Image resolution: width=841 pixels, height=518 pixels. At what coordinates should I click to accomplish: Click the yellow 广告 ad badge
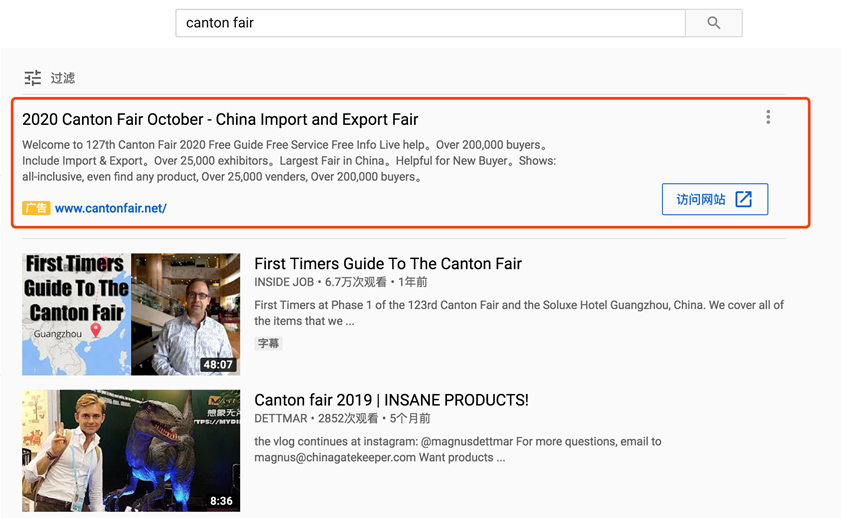[x=36, y=208]
